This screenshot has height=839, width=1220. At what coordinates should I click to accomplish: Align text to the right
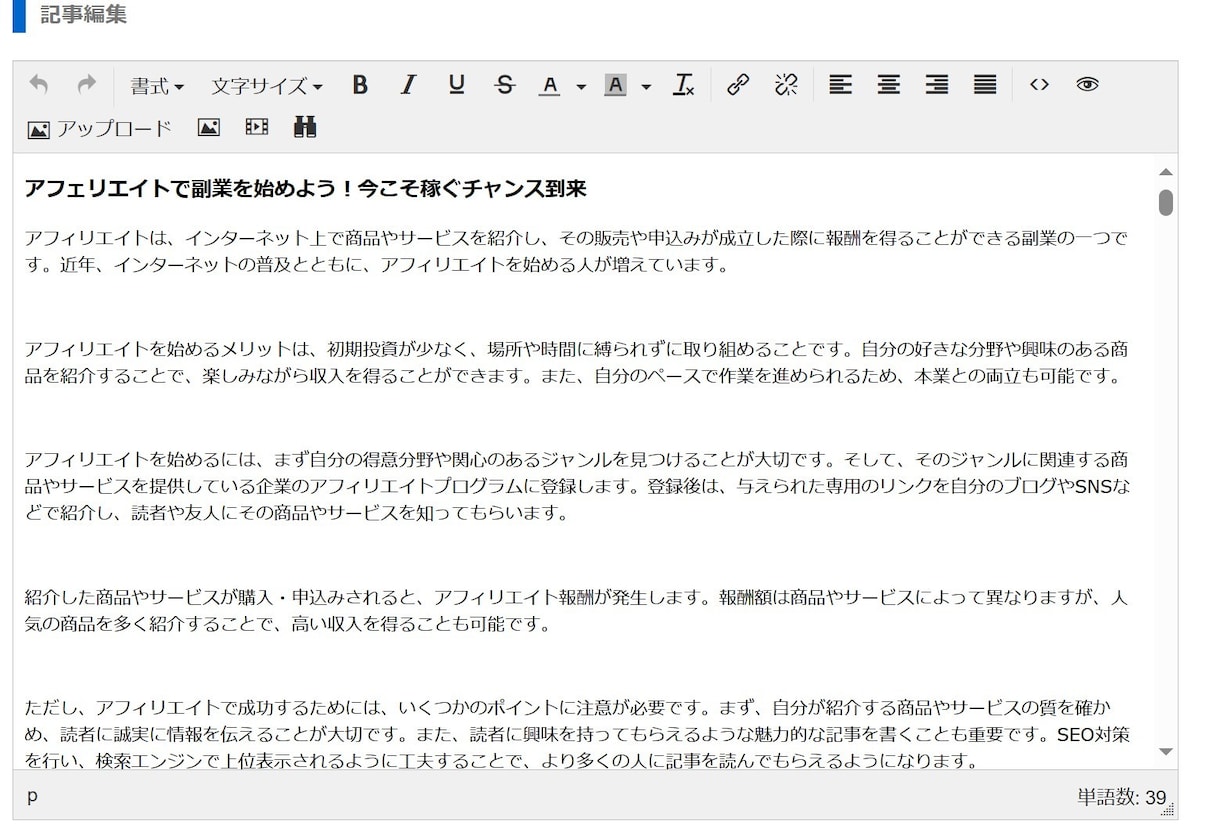937,85
